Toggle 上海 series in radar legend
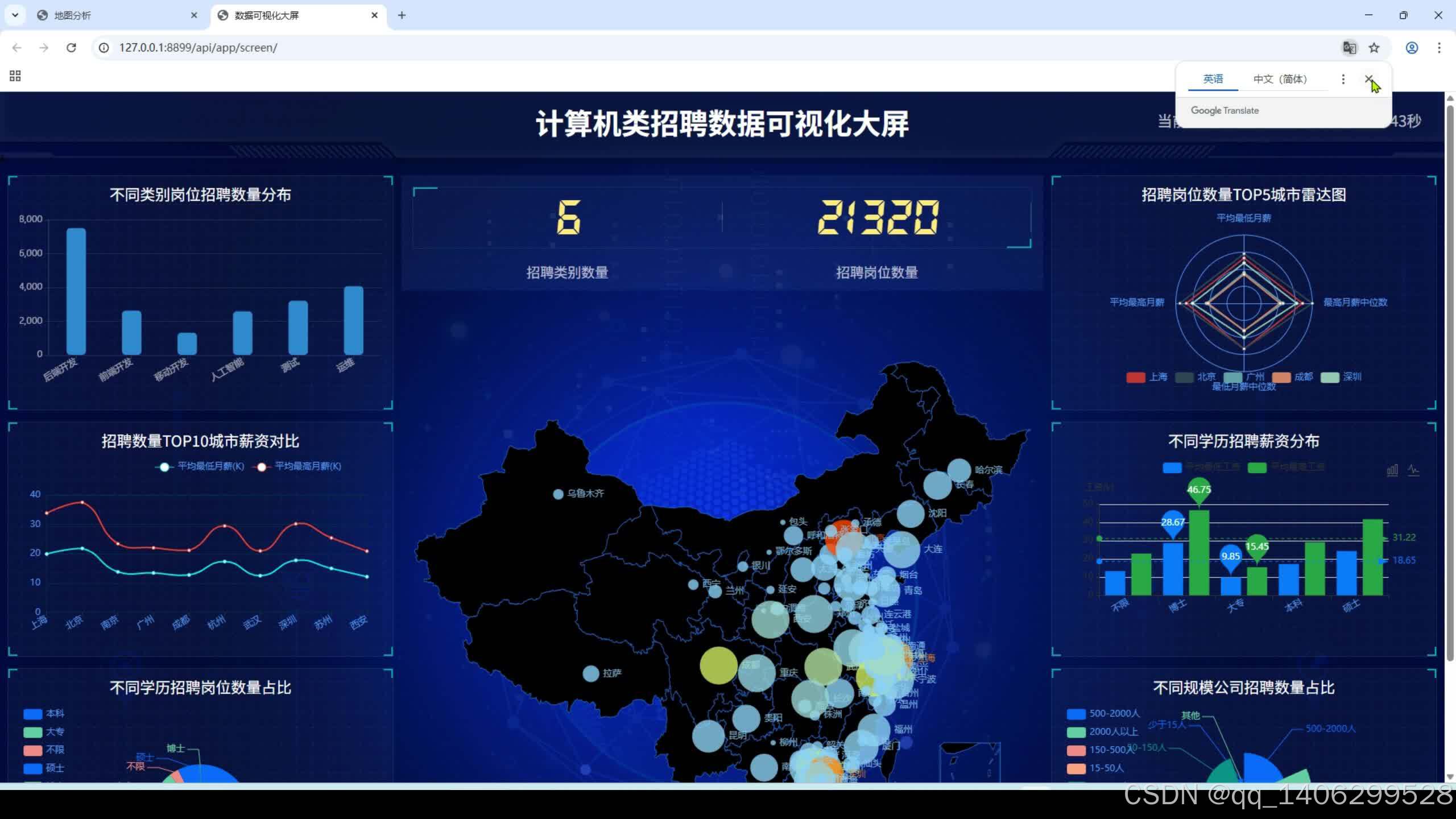The height and width of the screenshot is (819, 1456). click(x=1147, y=377)
